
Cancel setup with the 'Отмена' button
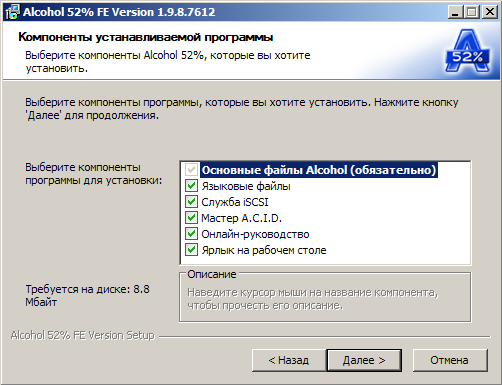[x=450, y=360]
